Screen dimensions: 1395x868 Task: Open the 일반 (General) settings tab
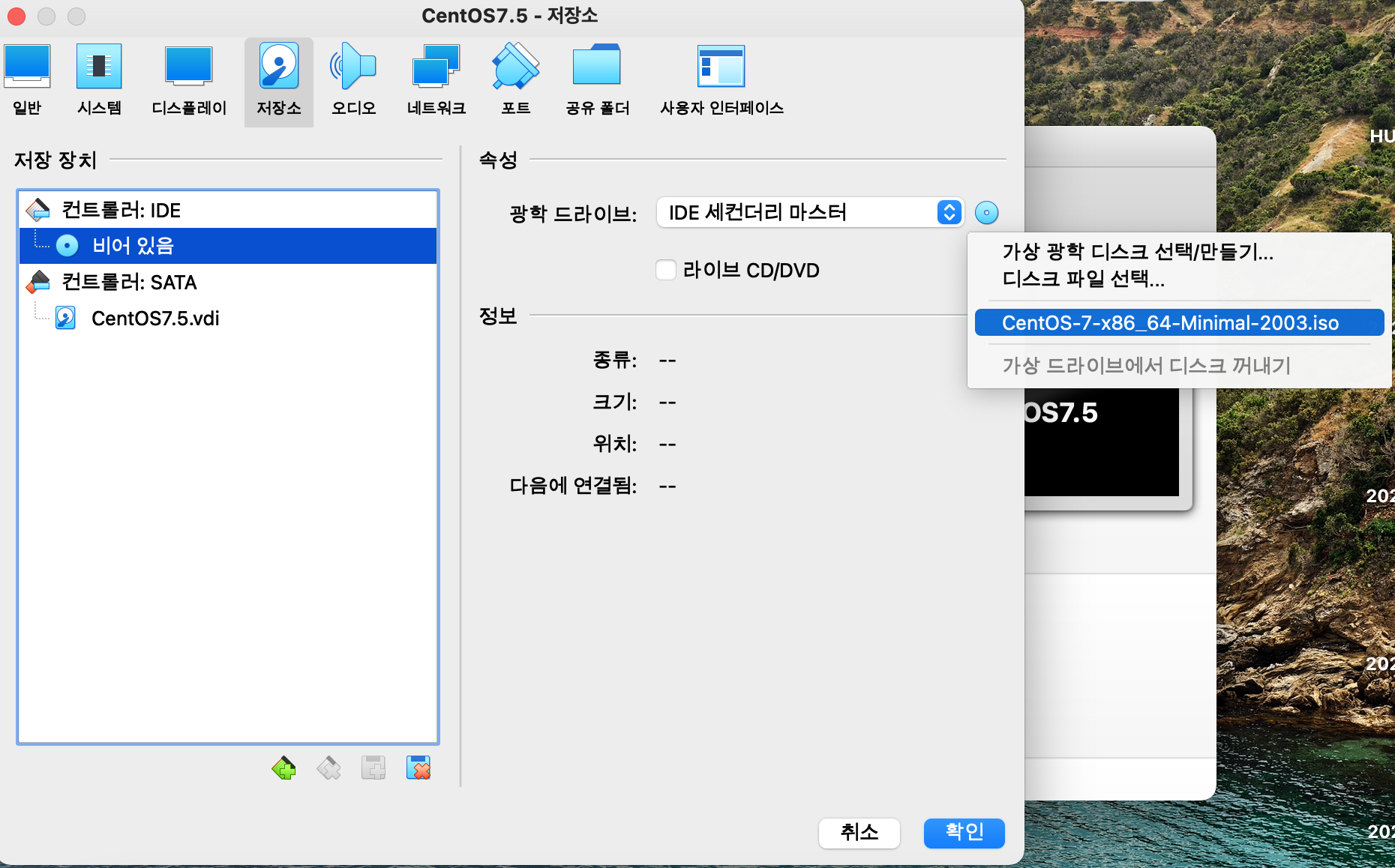tap(27, 81)
